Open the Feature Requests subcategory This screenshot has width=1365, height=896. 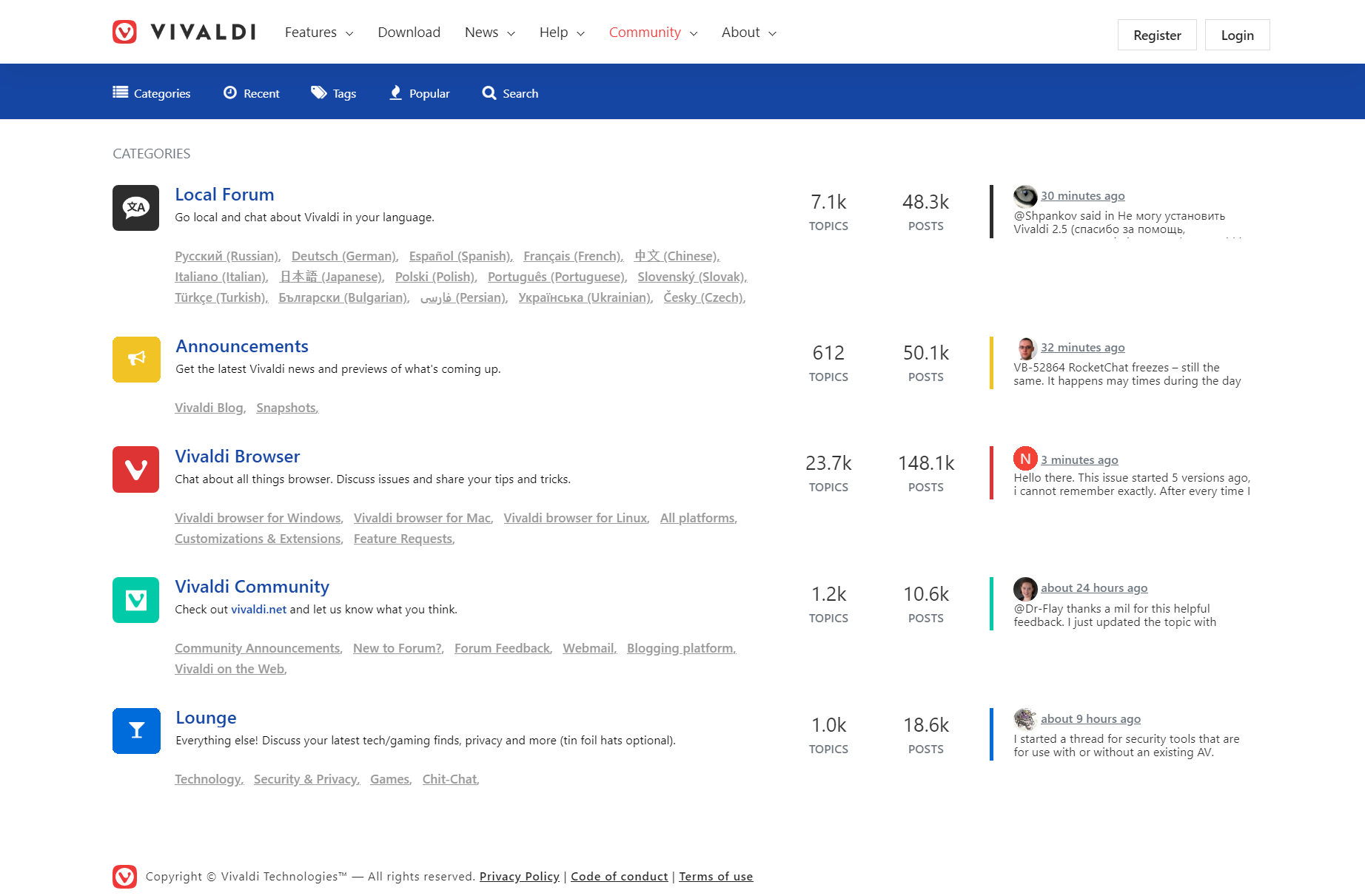(404, 539)
